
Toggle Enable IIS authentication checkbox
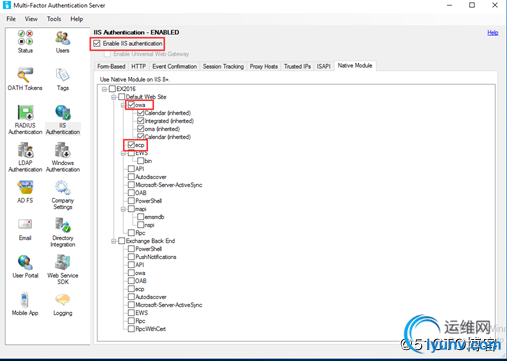[97, 44]
